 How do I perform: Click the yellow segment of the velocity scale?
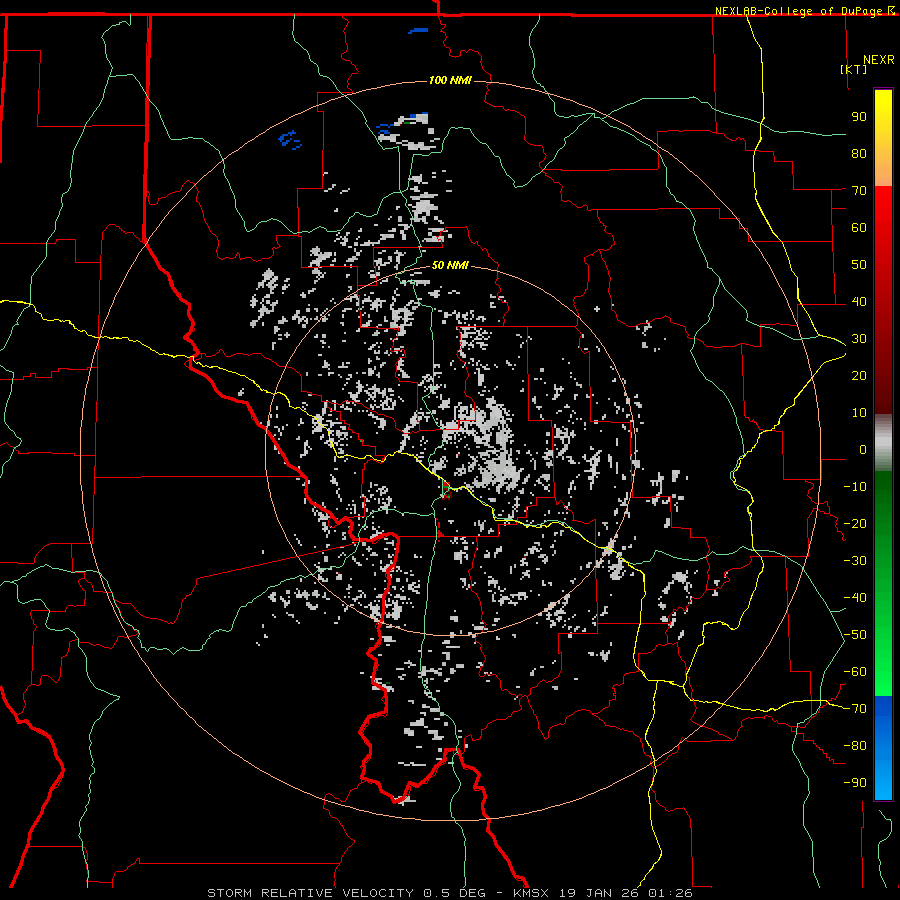pyautogui.click(x=883, y=120)
